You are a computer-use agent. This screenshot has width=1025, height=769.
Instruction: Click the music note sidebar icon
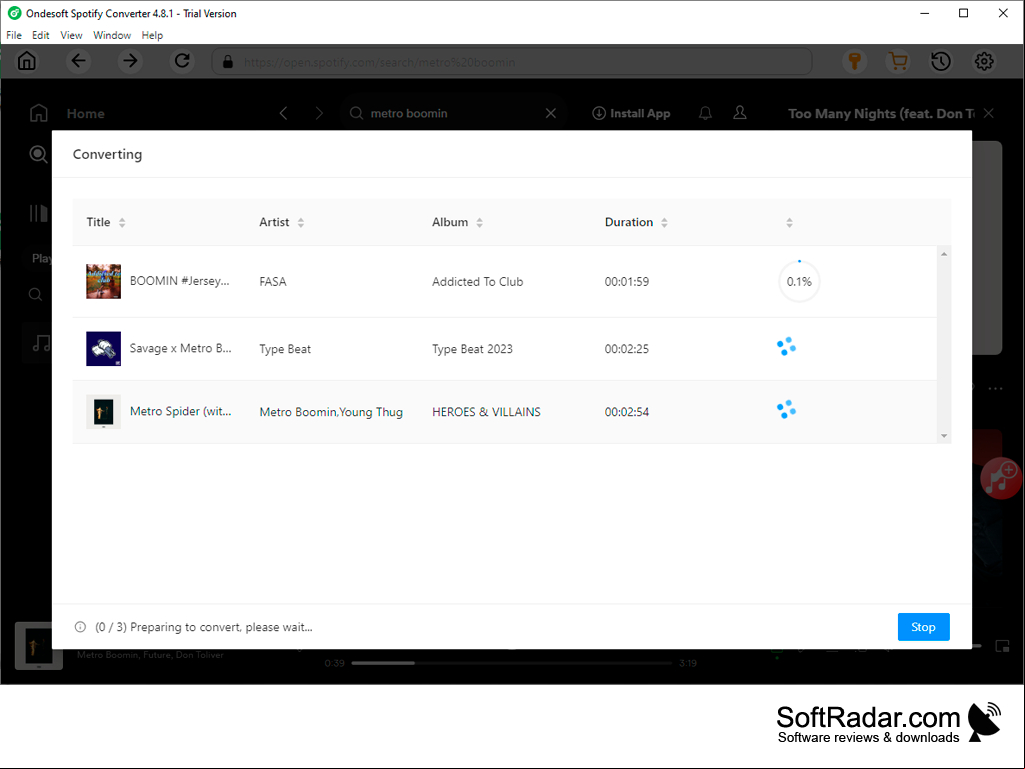point(41,343)
